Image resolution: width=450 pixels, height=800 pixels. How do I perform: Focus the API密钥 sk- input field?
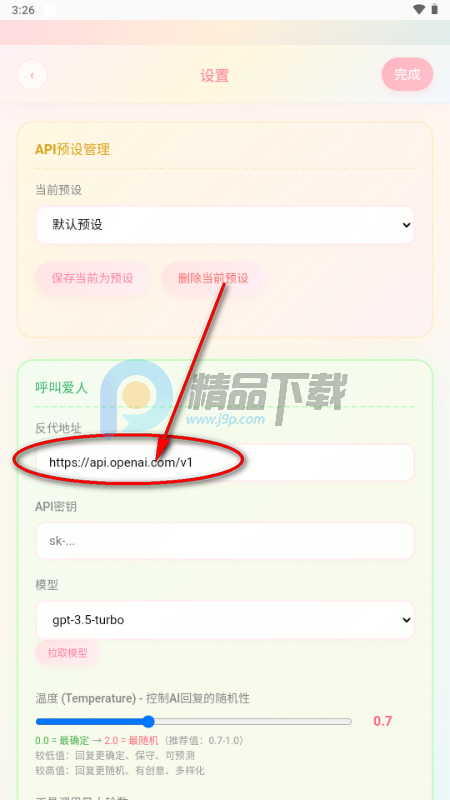click(224, 541)
